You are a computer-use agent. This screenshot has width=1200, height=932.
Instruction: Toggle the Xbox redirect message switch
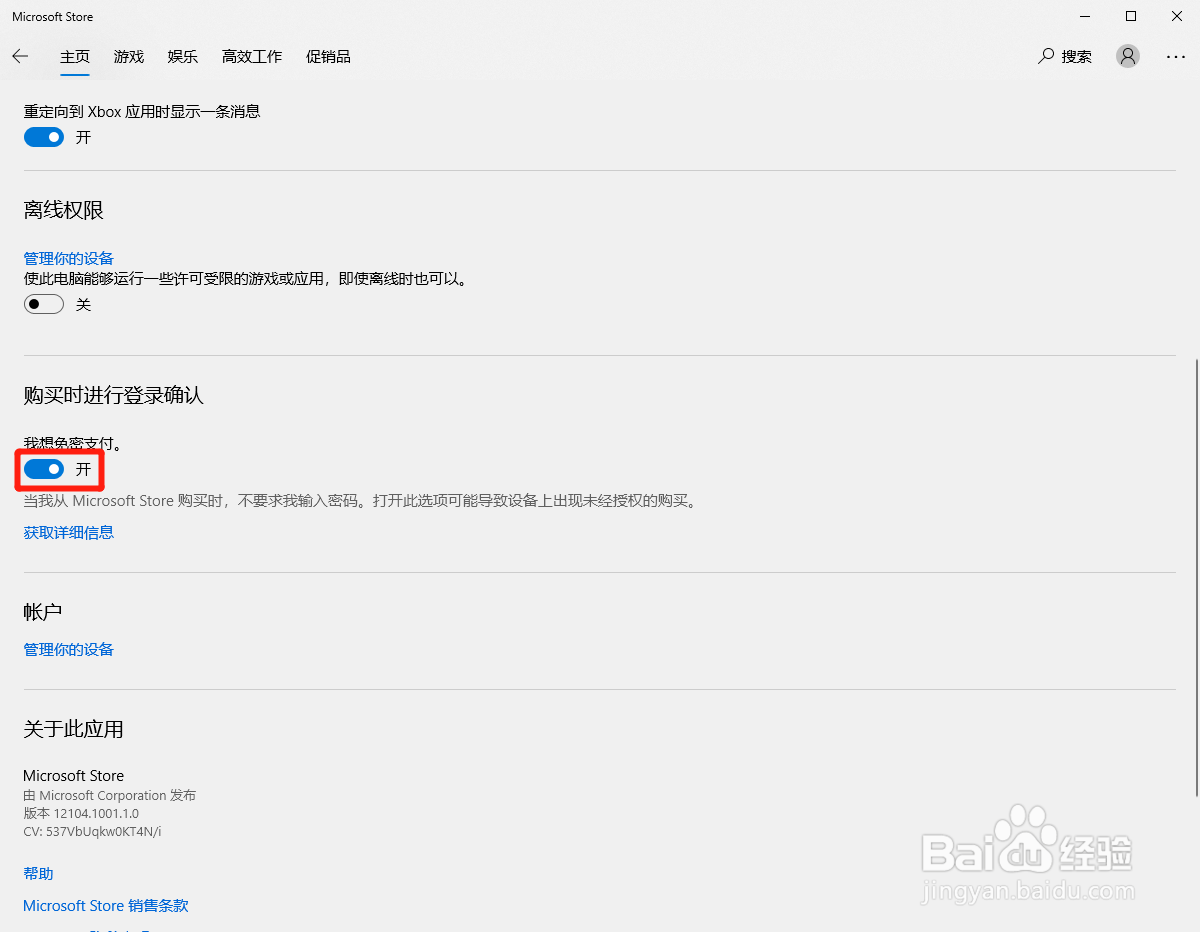pos(44,137)
